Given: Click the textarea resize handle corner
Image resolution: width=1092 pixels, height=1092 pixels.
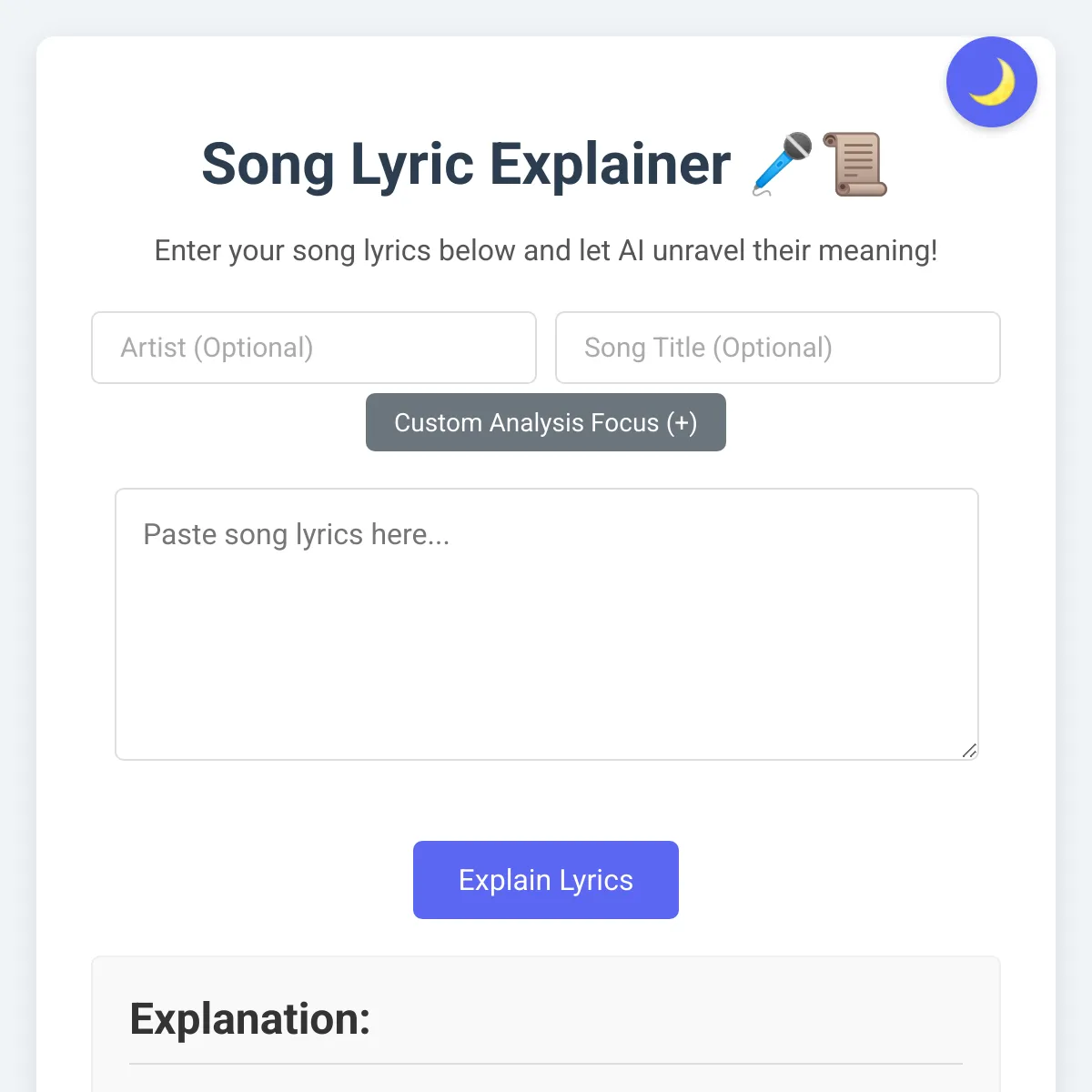Looking at the screenshot, I should tap(970, 751).
